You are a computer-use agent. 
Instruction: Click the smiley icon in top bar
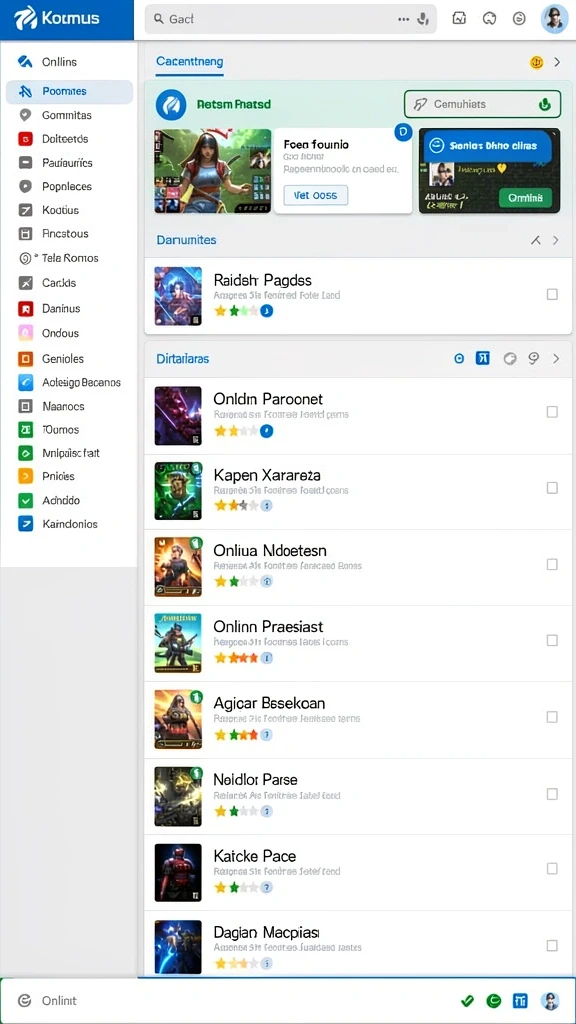[x=519, y=19]
